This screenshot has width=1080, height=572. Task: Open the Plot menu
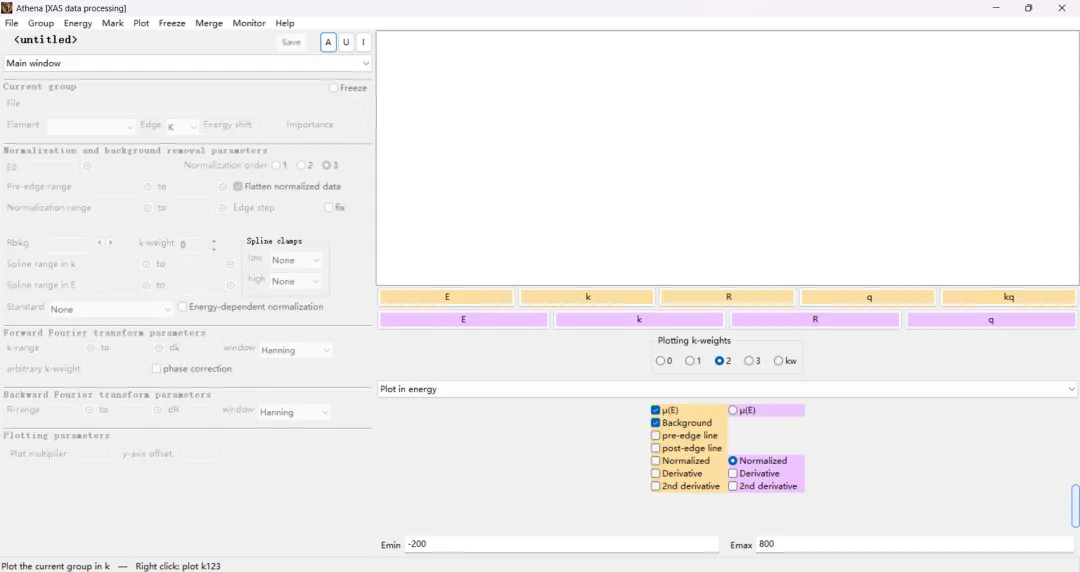[x=141, y=23]
